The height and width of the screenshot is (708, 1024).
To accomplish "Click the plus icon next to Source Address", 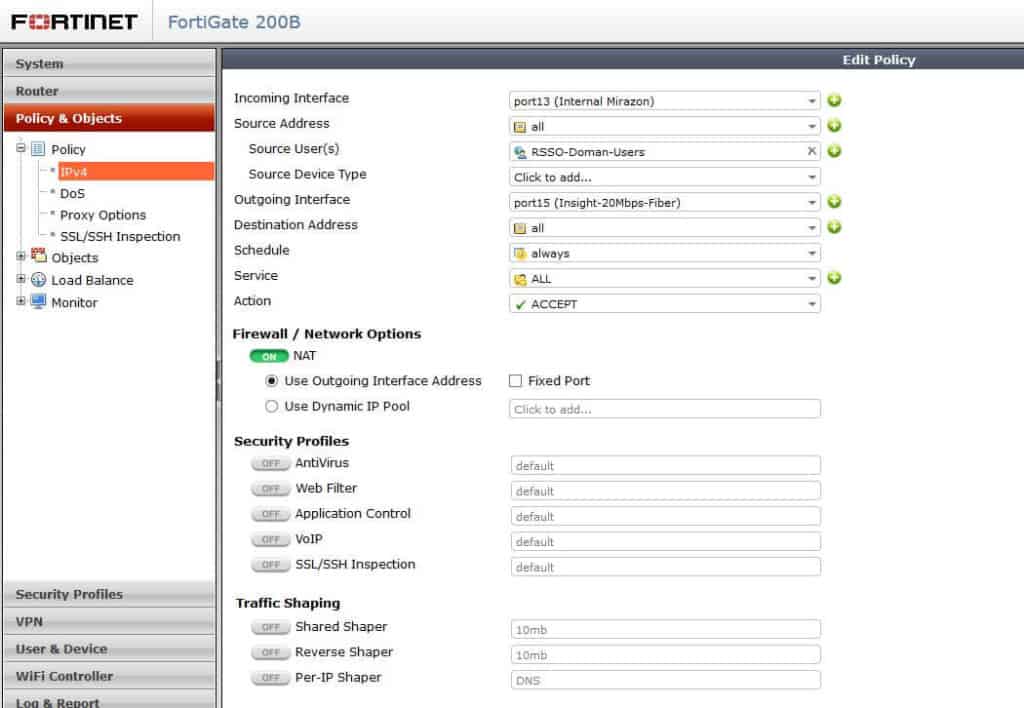I will (x=835, y=126).
